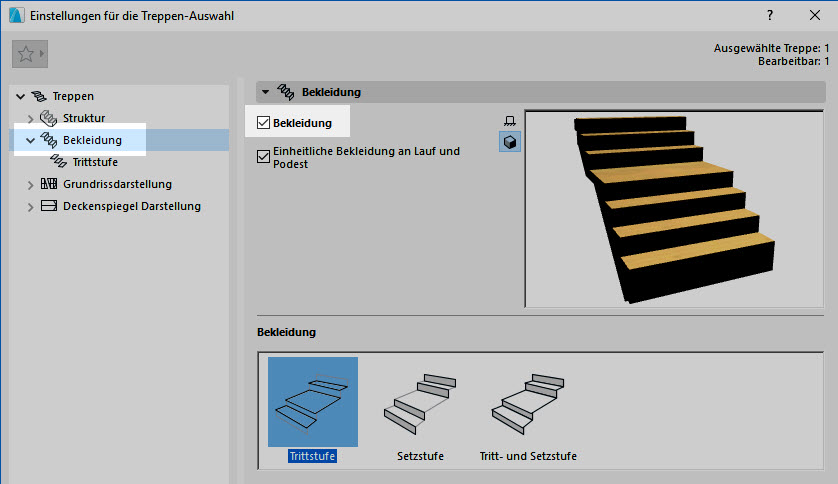
Task: Open Deckenspiegel Darstellung page
Action: (x=132, y=206)
